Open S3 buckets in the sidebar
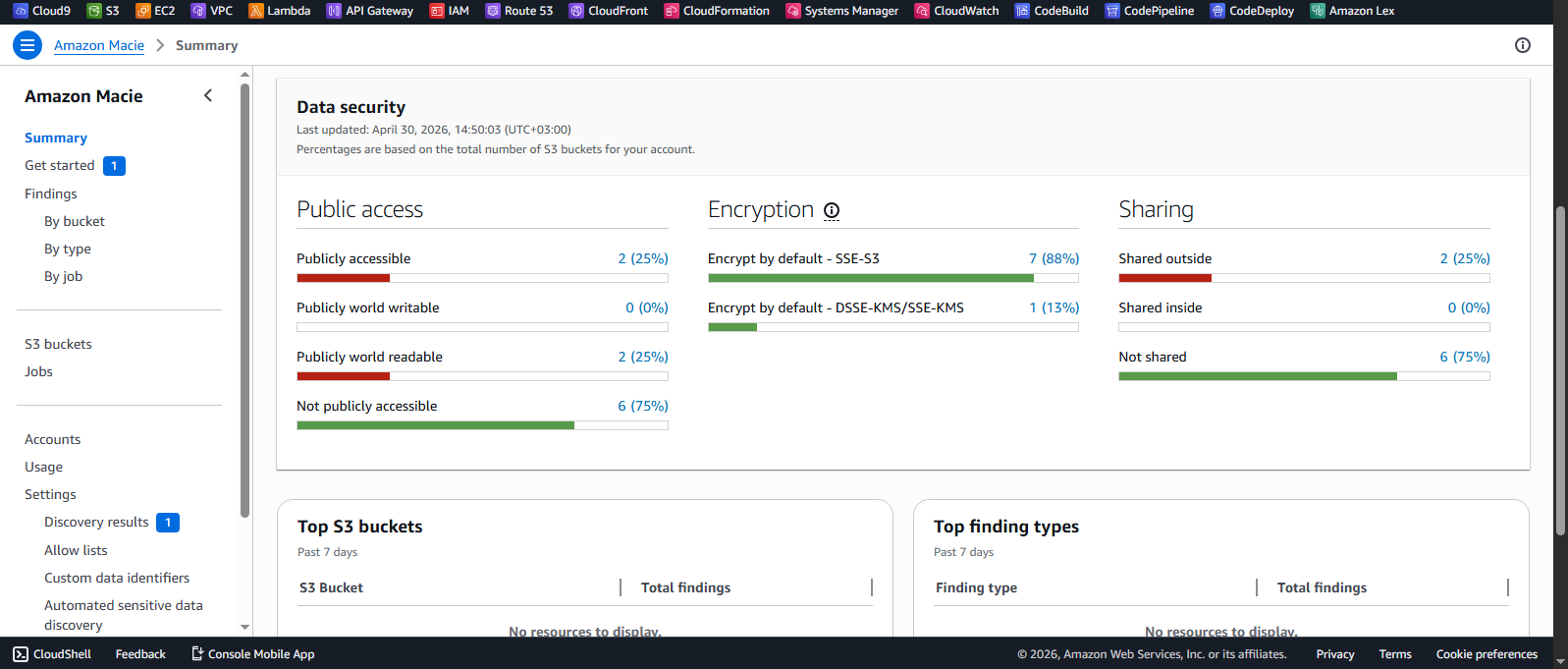 coord(58,344)
